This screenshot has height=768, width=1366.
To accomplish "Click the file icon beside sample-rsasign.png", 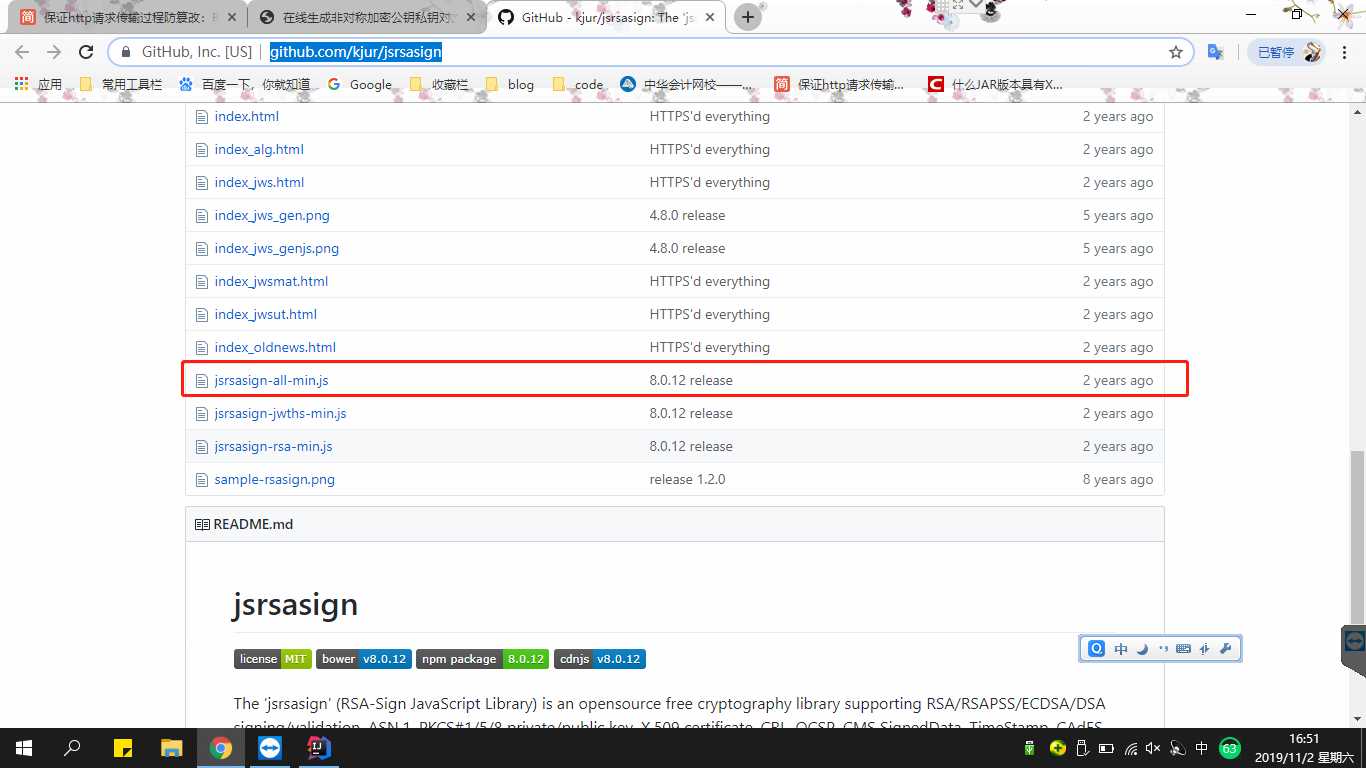I will 202,479.
